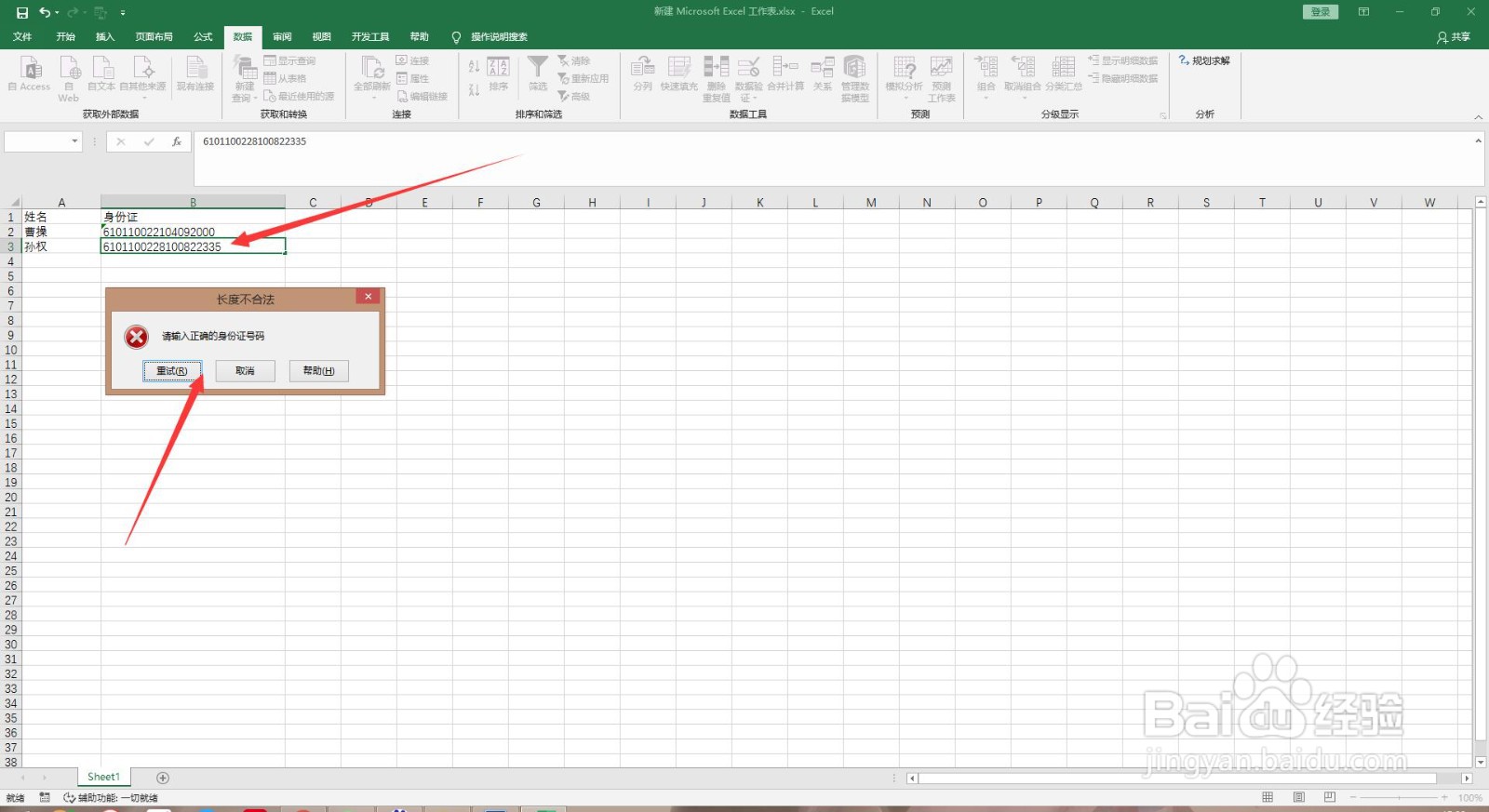
Task: Close the 长度不合法 error dialog
Action: pyautogui.click(x=369, y=297)
